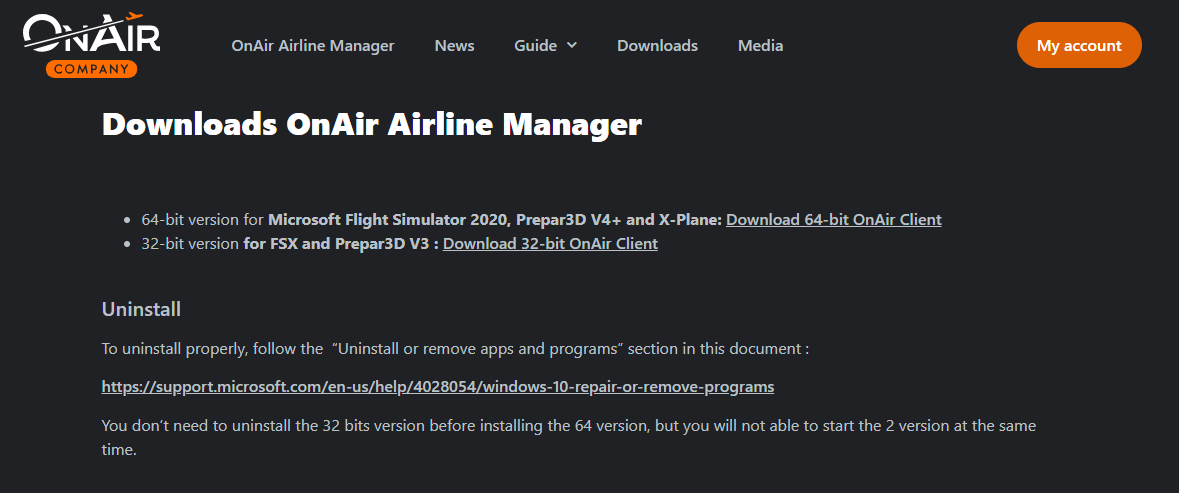Click the 'You don't need to uninstall' paragraph
This screenshot has height=493, width=1179.
pos(568,437)
